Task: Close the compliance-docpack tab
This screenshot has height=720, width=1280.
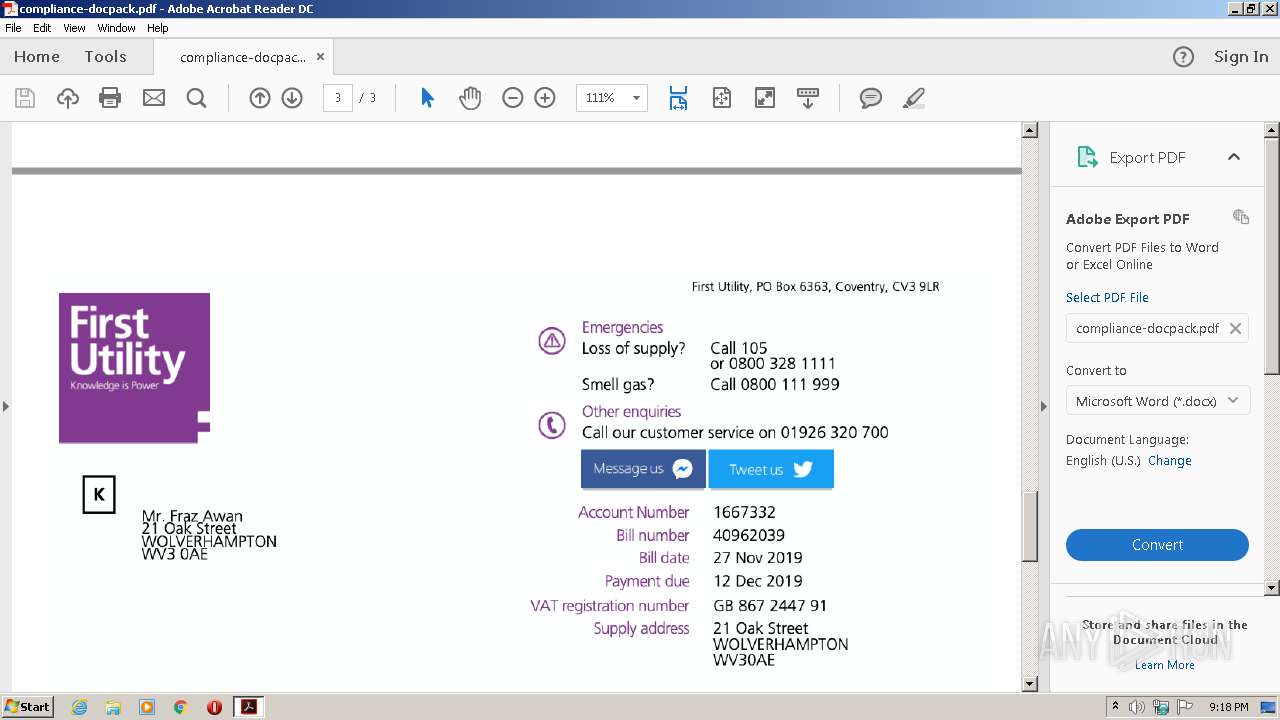Action: pyautogui.click(x=320, y=57)
